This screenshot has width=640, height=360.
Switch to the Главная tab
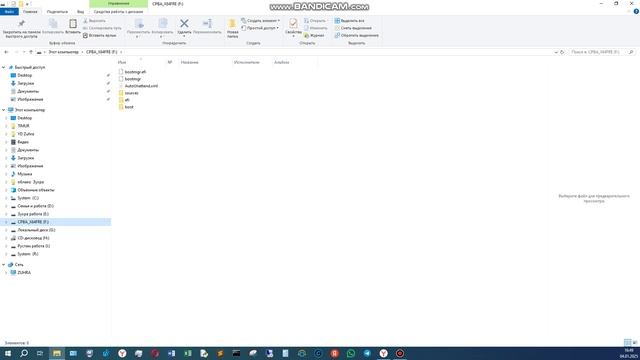(30, 12)
